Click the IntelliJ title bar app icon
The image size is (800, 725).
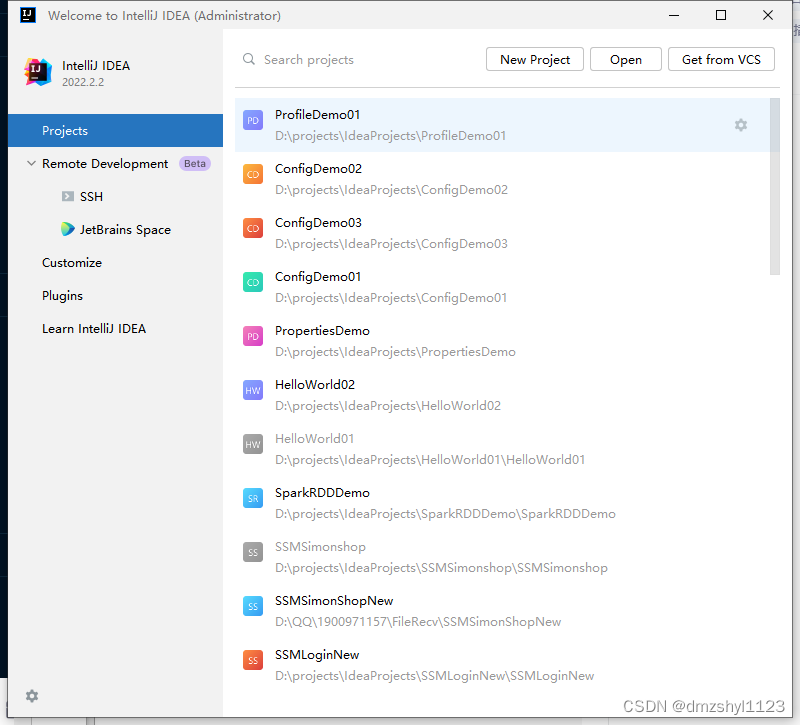[28, 15]
